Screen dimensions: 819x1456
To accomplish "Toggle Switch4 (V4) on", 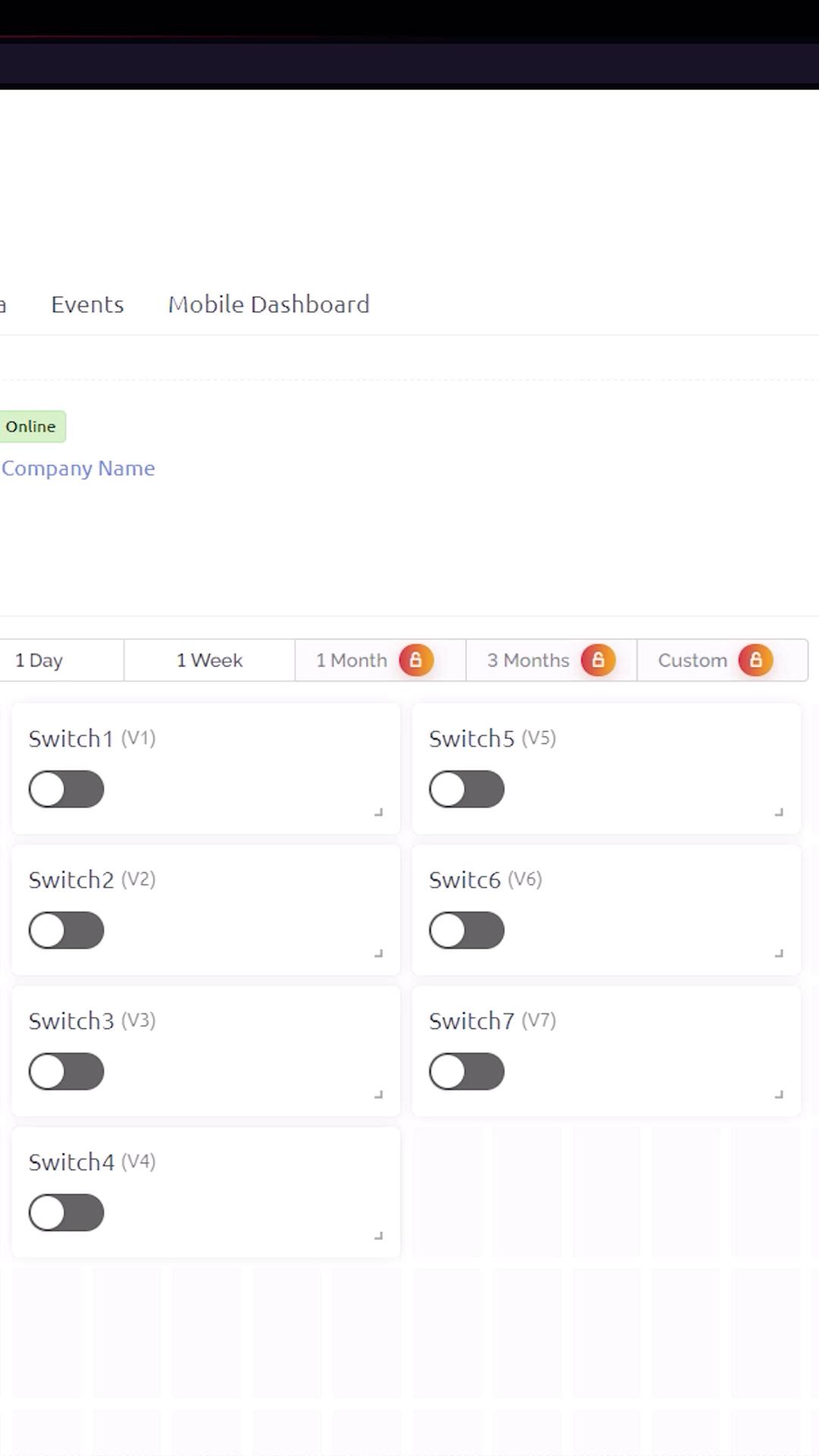I will tap(66, 1213).
